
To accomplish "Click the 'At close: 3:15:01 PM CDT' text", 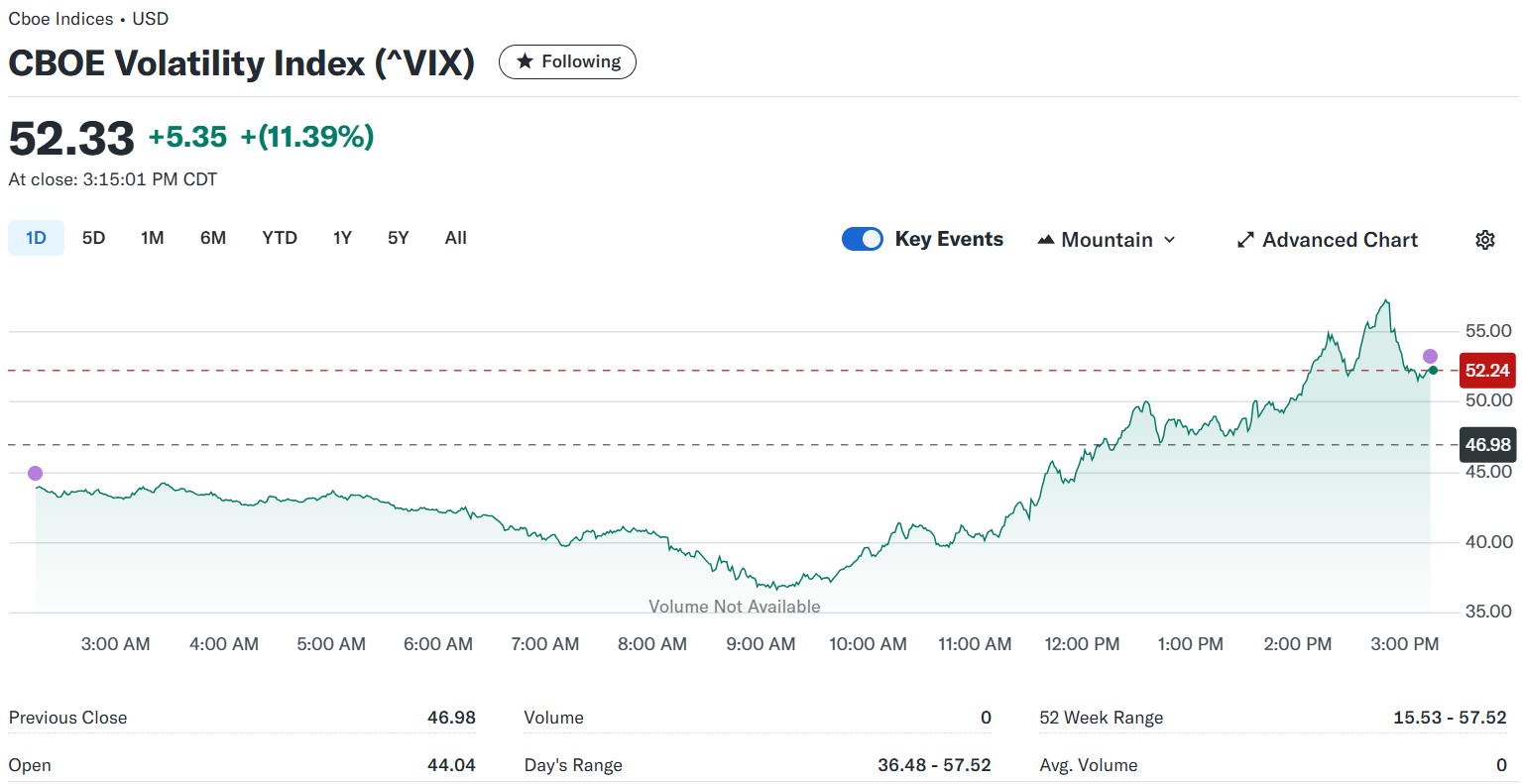I will (x=113, y=179).
